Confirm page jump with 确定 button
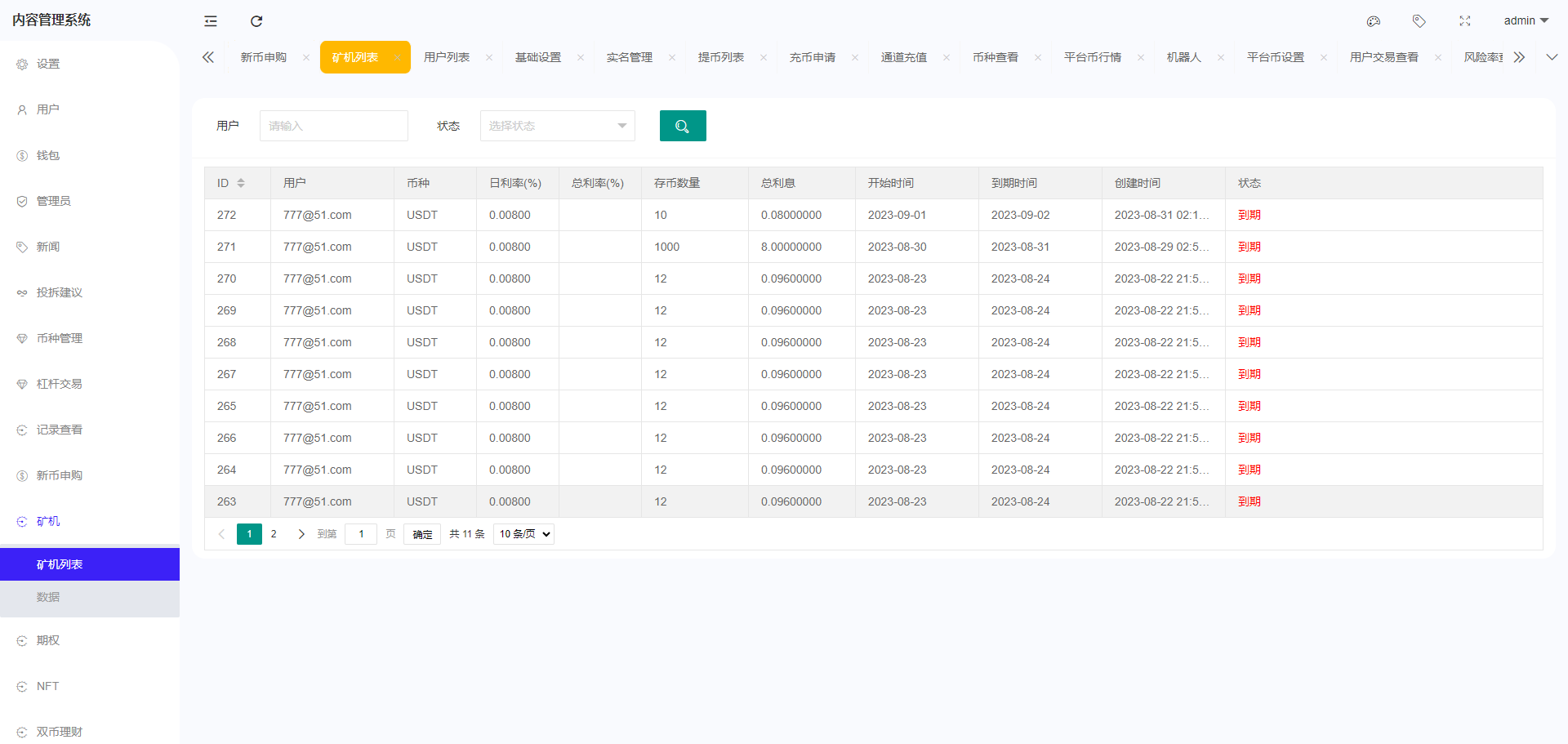 421,533
